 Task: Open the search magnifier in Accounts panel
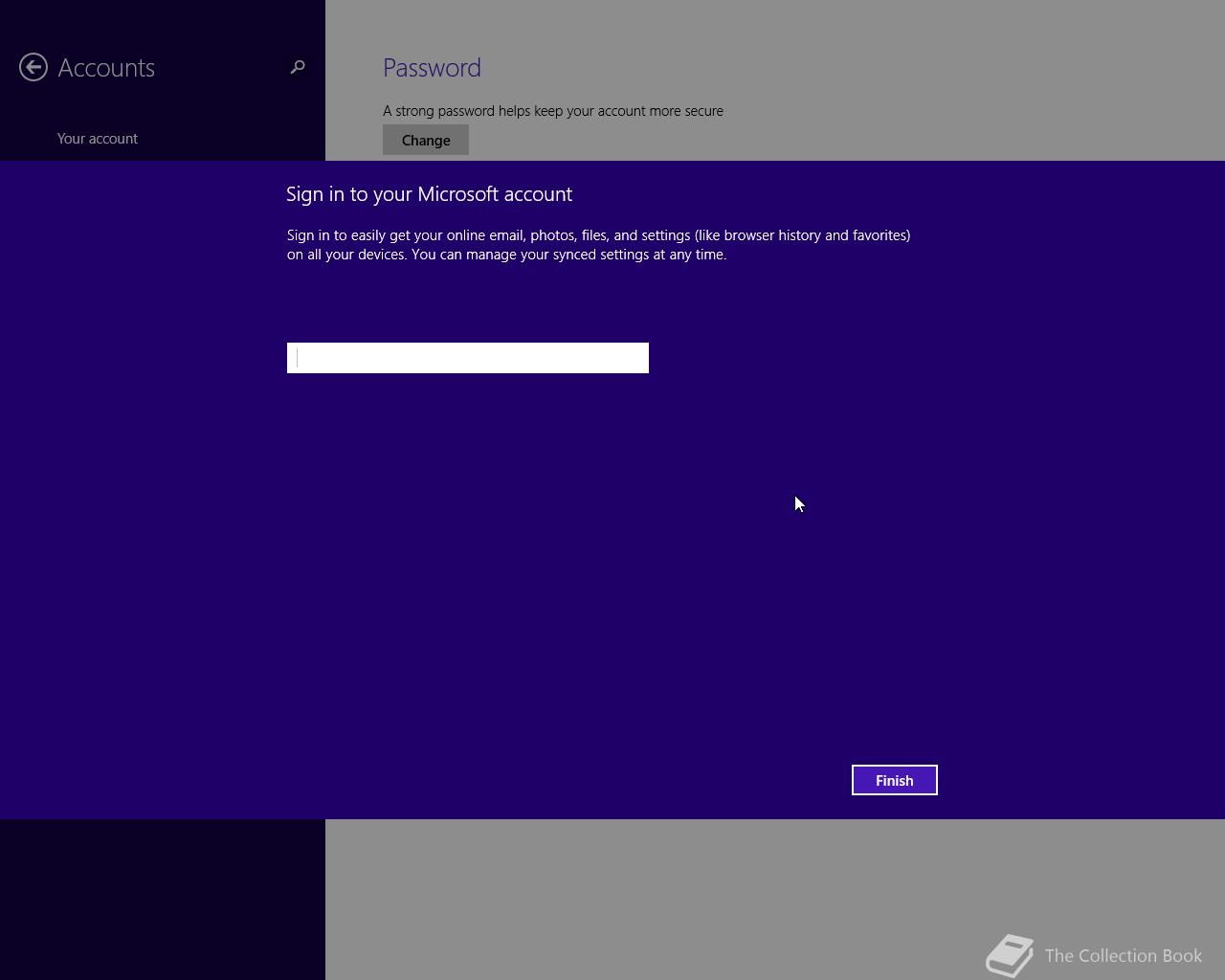(298, 67)
